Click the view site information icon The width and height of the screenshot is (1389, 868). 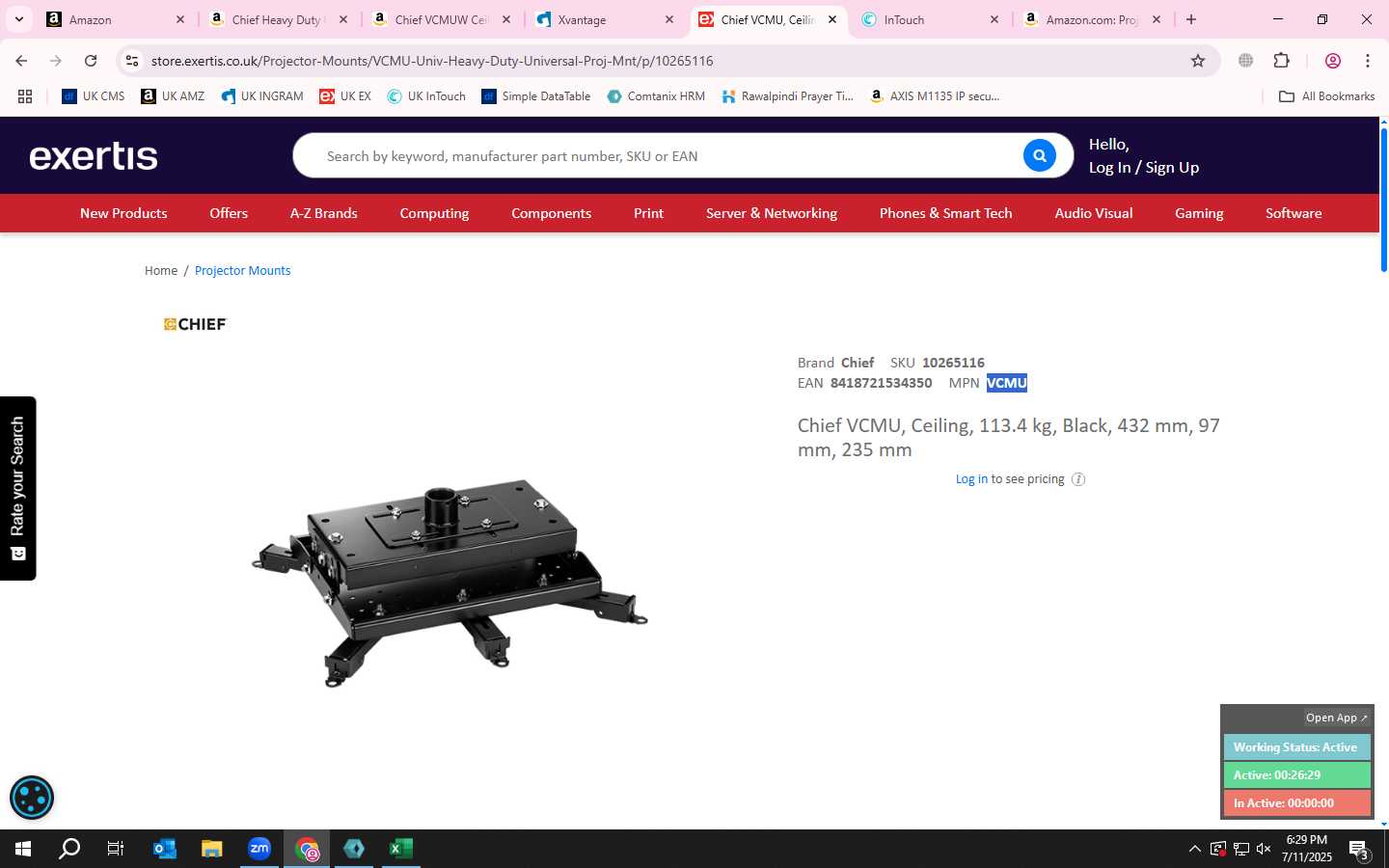(132, 61)
